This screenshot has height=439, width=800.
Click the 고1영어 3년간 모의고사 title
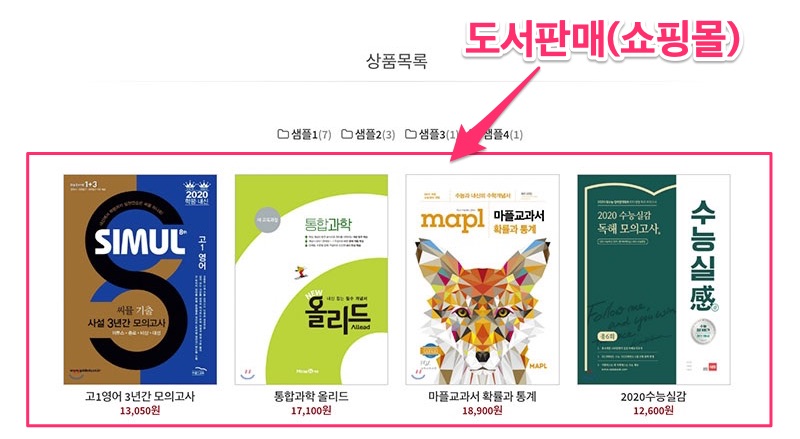pyautogui.click(x=140, y=396)
